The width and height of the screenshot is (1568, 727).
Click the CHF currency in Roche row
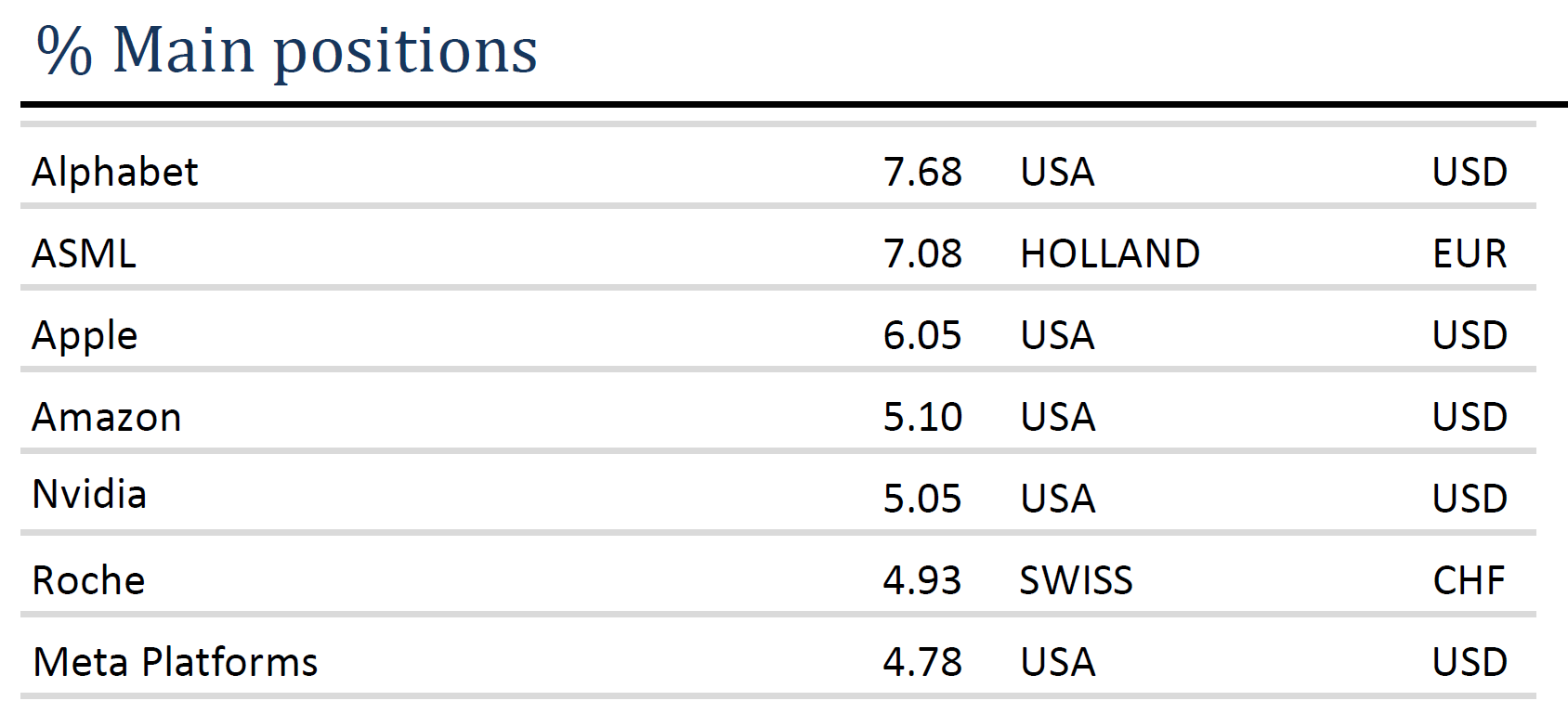pyautogui.click(x=1469, y=580)
